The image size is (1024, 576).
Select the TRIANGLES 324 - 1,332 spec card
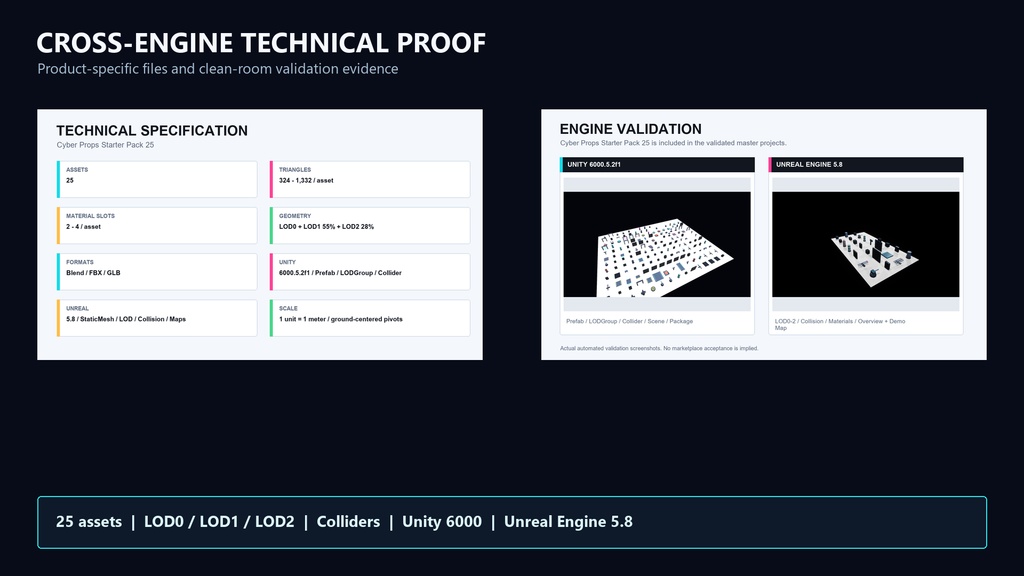click(370, 179)
